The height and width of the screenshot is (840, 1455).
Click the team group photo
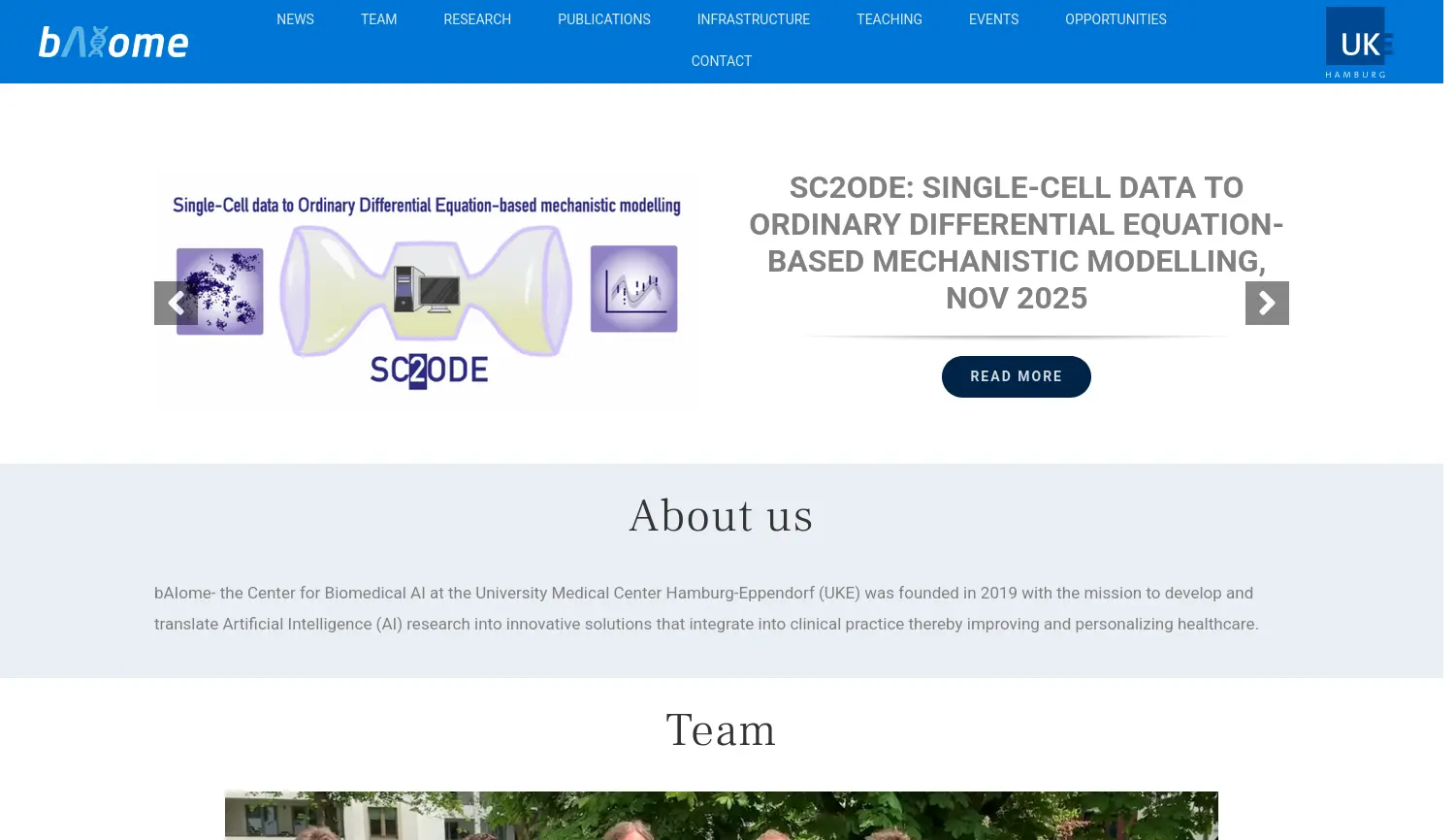pyautogui.click(x=721, y=815)
